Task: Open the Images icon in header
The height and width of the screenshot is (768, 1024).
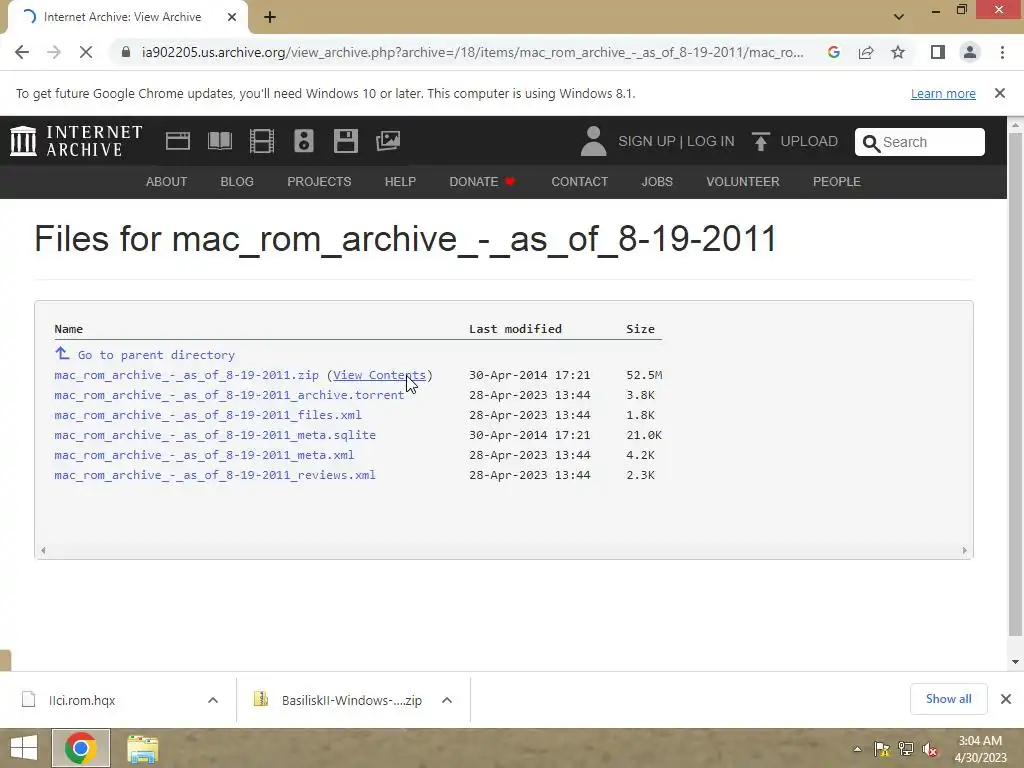Action: tap(388, 141)
